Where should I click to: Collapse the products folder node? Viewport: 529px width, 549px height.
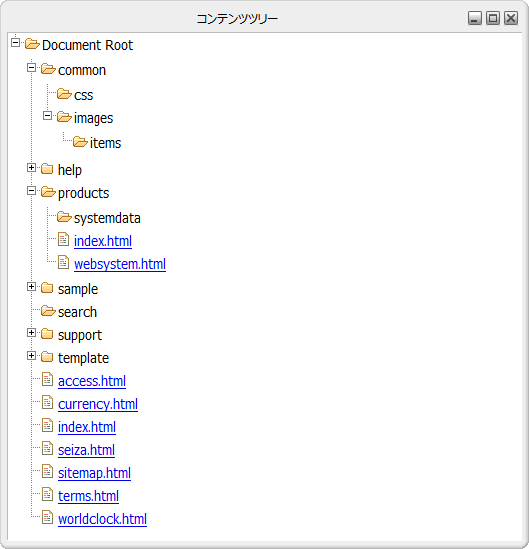pyautogui.click(x=32, y=191)
